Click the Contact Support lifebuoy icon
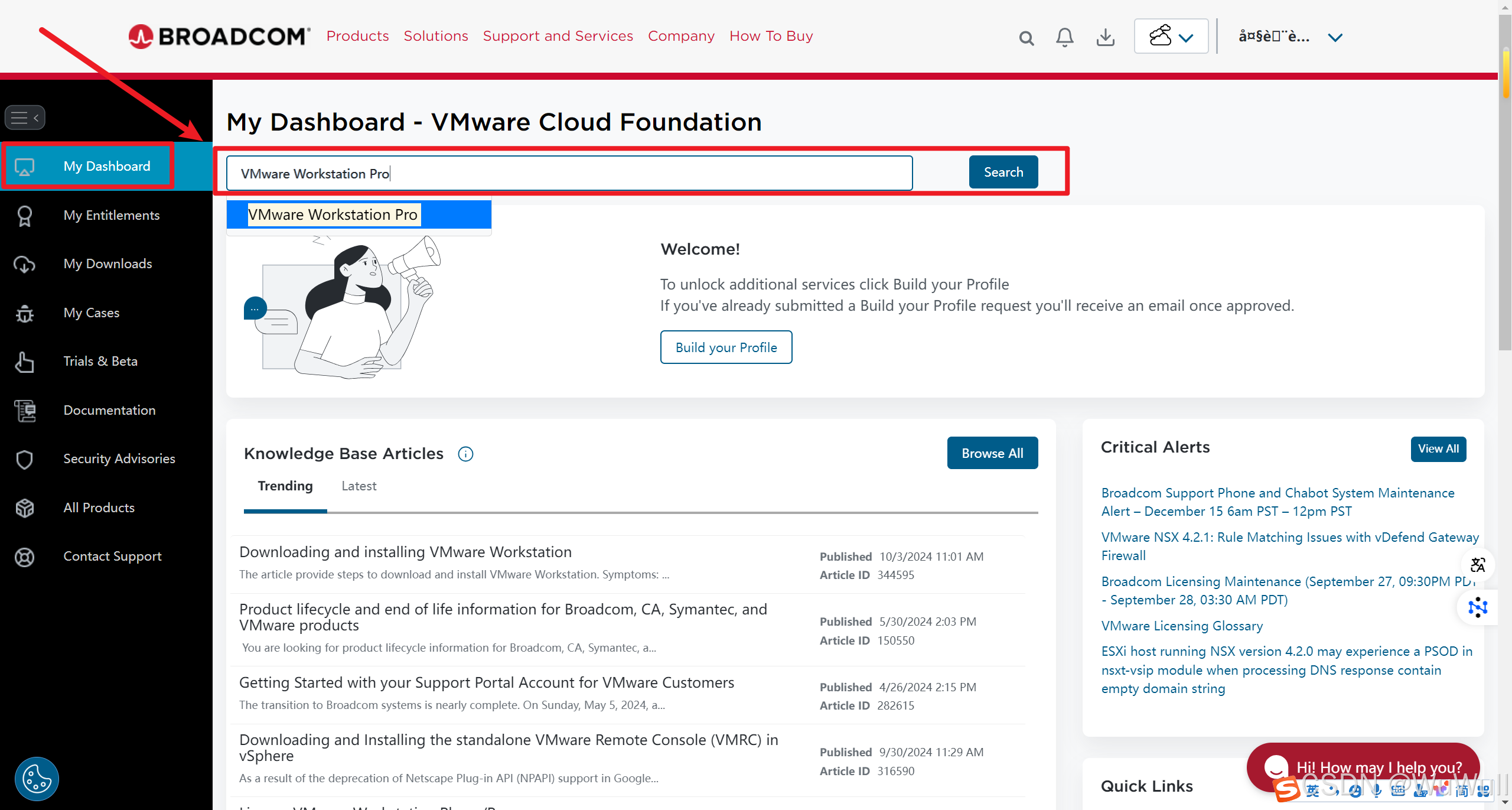1512x810 pixels. coord(25,557)
